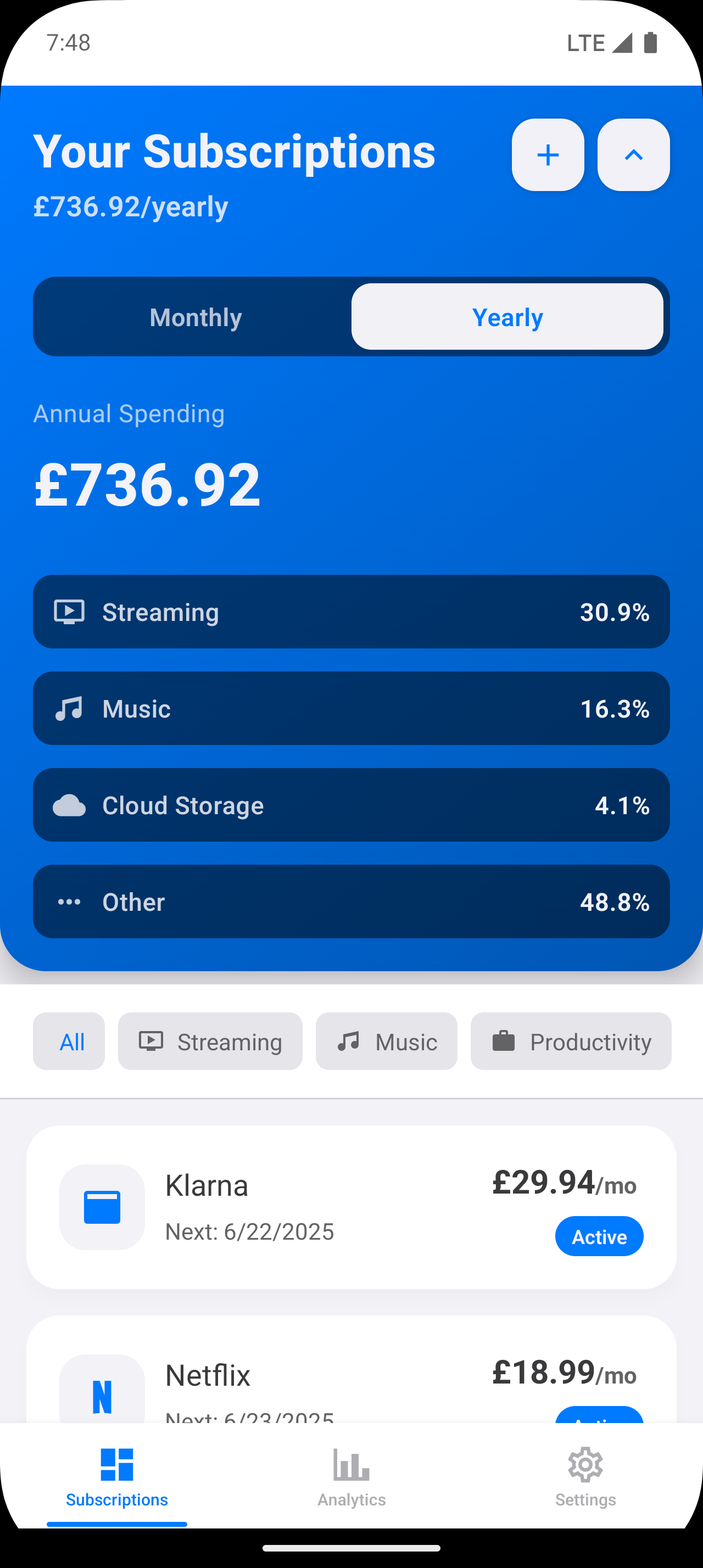Click the Cloud Storage cloud icon

coord(69,805)
